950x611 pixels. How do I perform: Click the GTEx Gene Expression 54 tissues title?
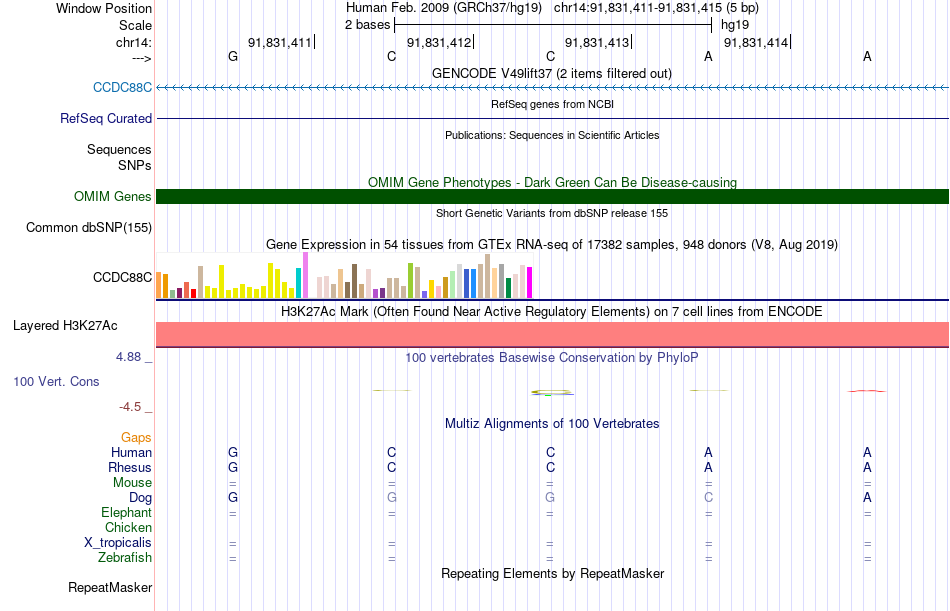point(552,244)
